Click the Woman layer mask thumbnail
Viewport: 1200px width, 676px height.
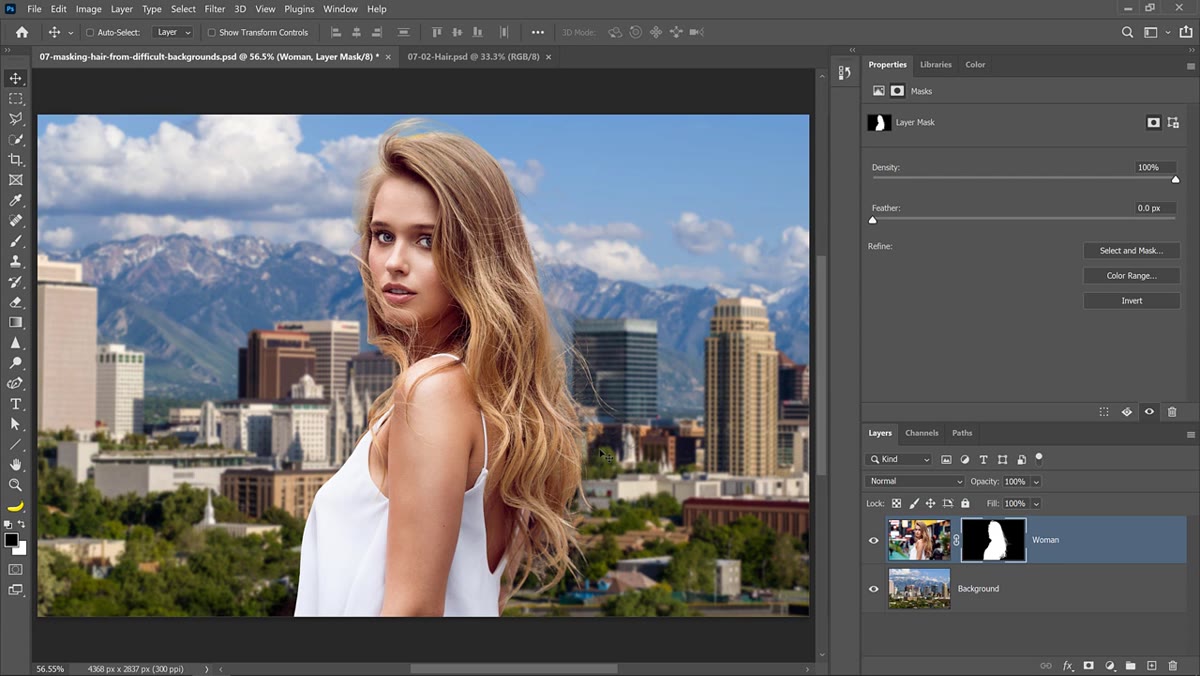[x=994, y=540]
